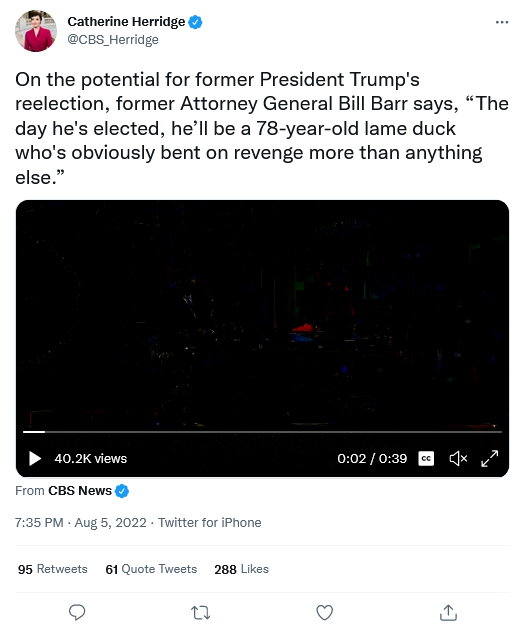Play the embedded video

pos(35,459)
